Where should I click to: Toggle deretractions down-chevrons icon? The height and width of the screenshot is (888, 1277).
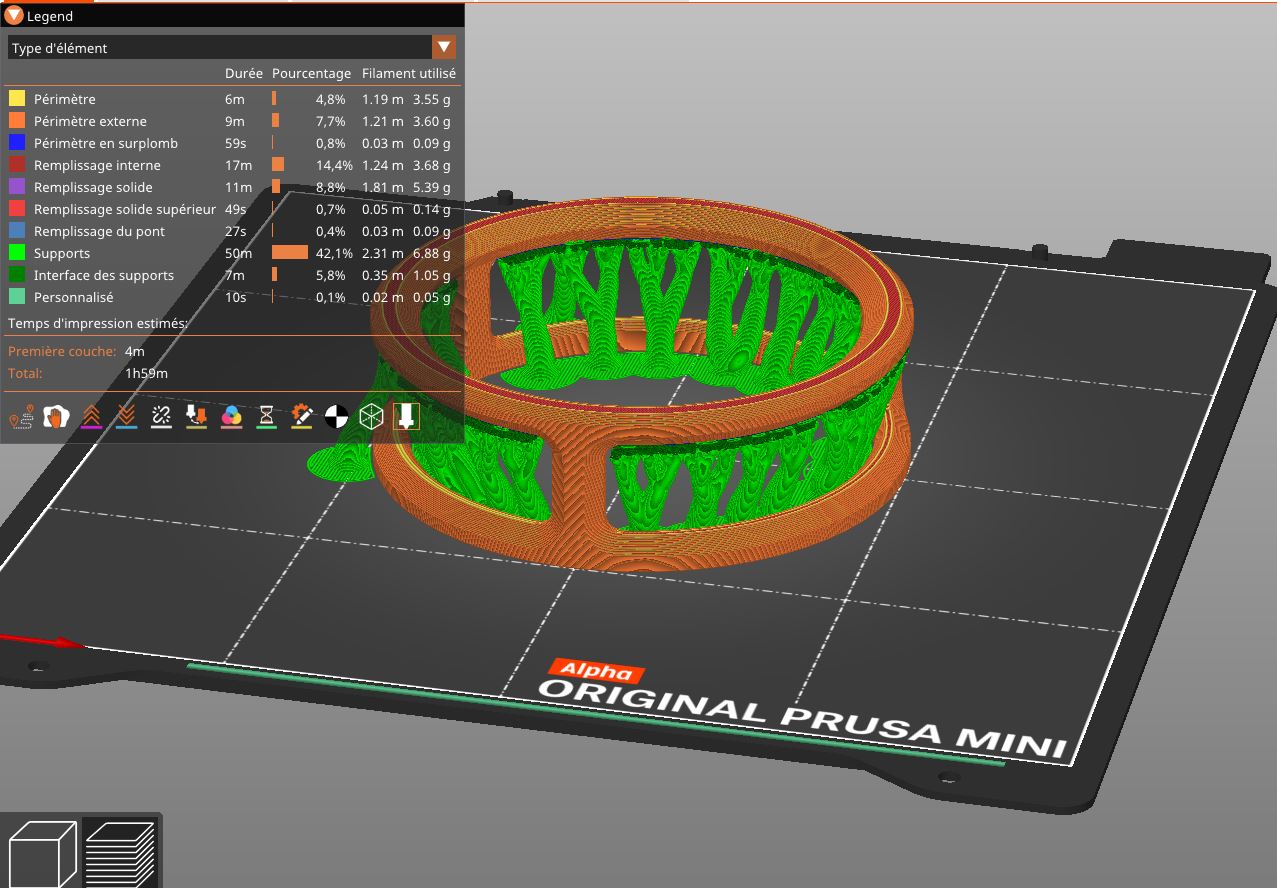[x=126, y=417]
